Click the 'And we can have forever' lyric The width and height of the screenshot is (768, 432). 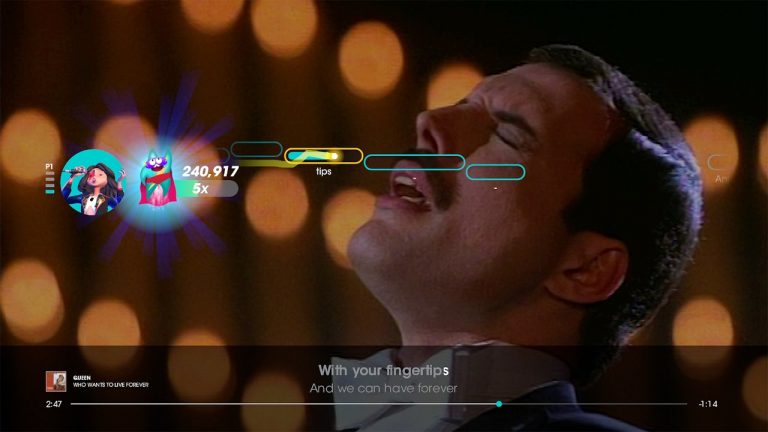(x=384, y=388)
